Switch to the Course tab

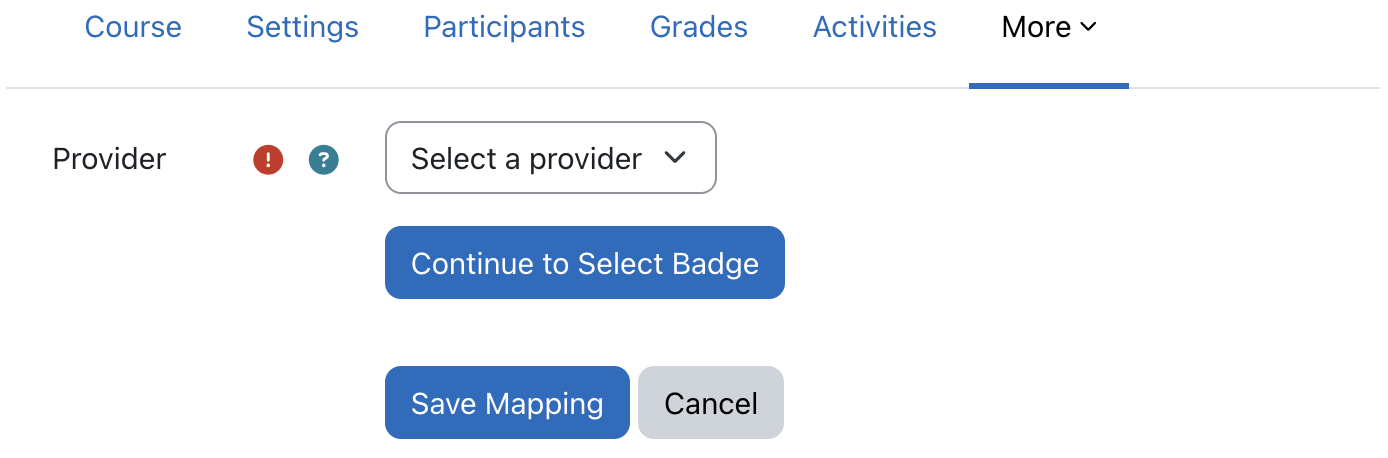point(133,27)
